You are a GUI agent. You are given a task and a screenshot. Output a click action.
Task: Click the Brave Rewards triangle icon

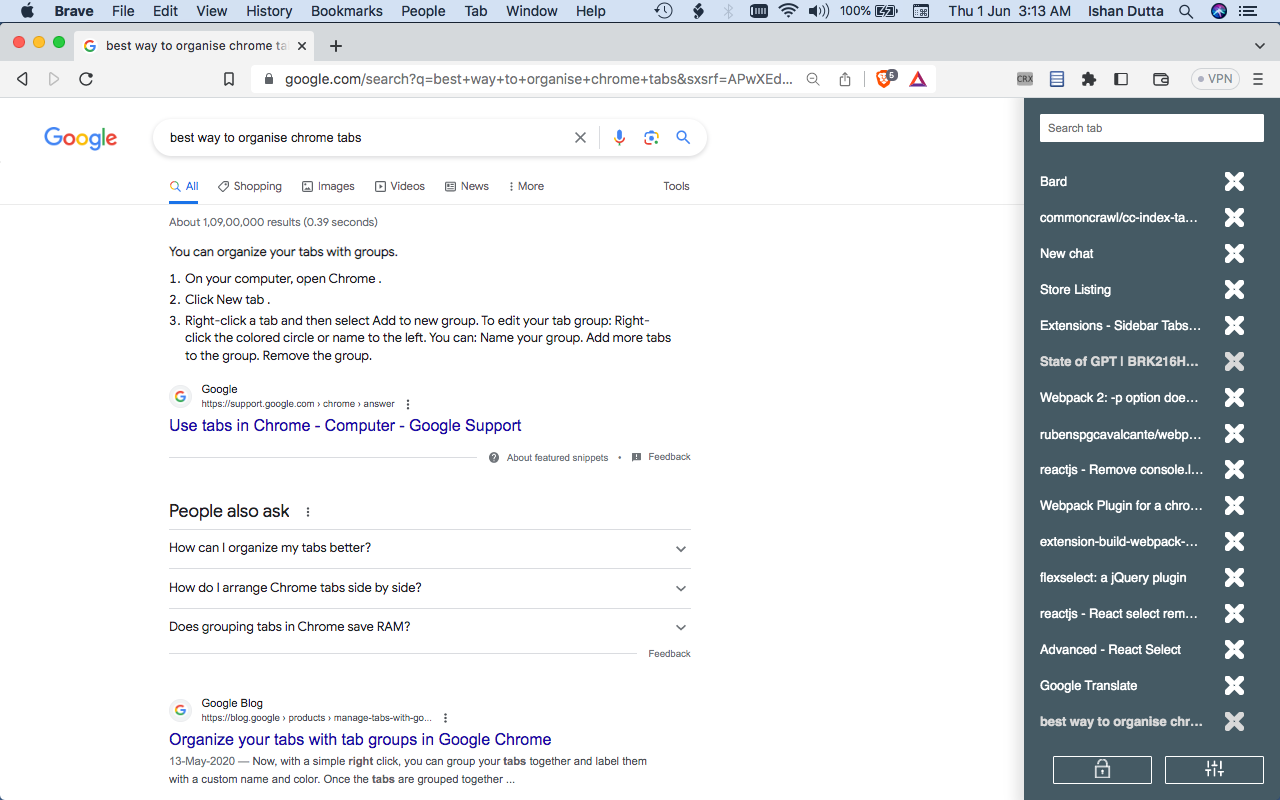click(917, 78)
